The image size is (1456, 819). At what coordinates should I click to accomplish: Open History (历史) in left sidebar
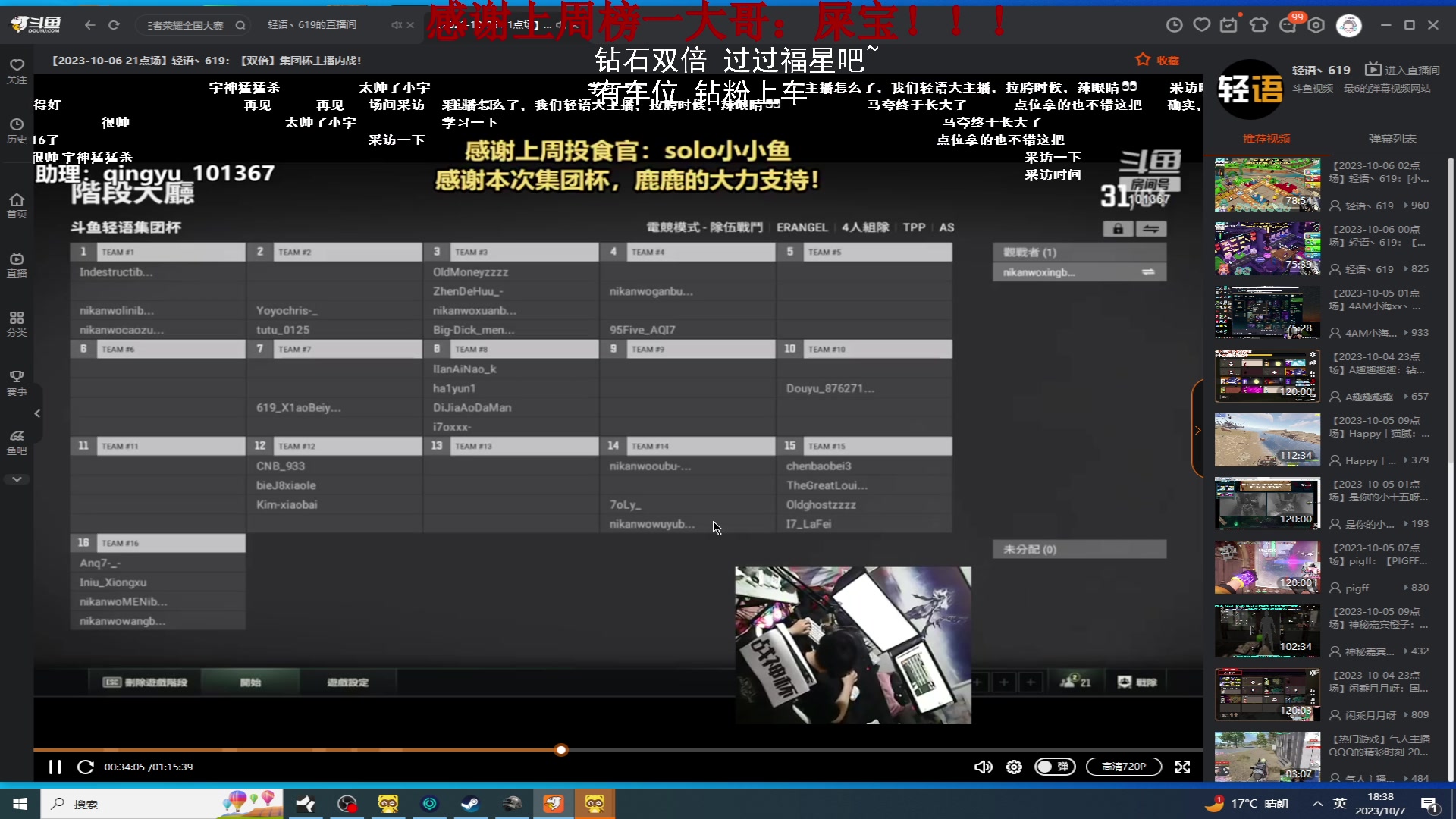[17, 130]
